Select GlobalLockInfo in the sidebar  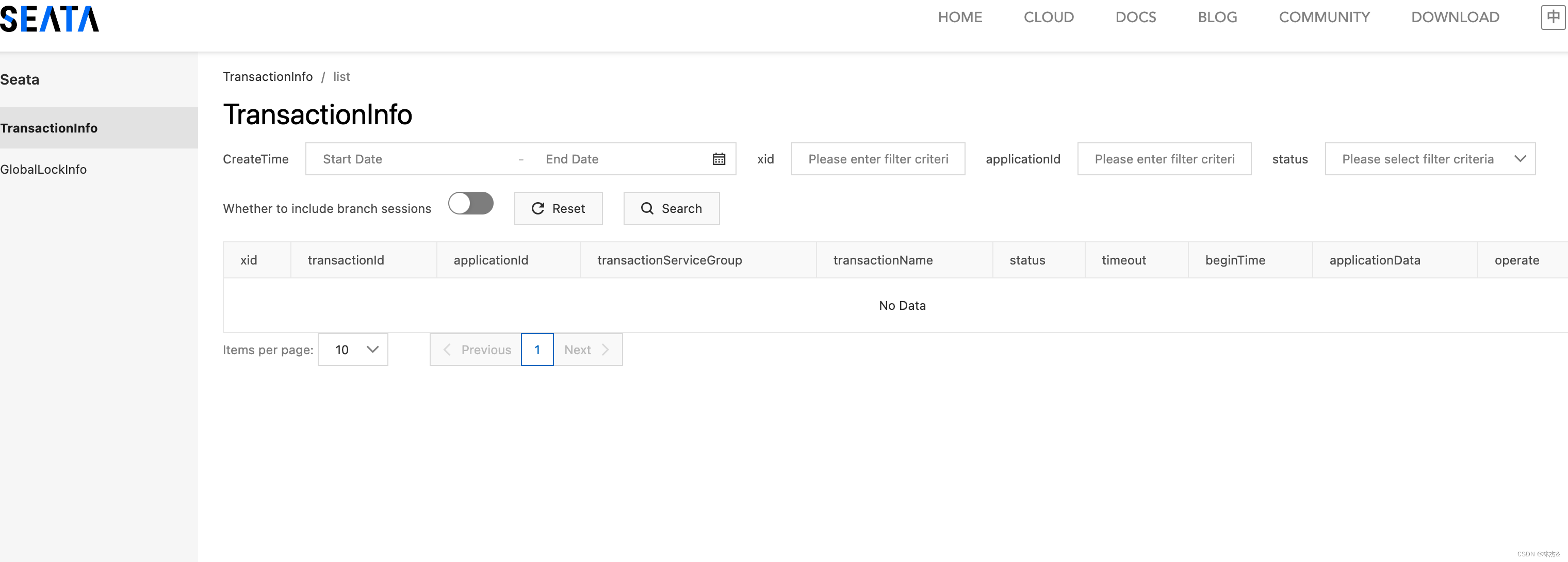44,169
